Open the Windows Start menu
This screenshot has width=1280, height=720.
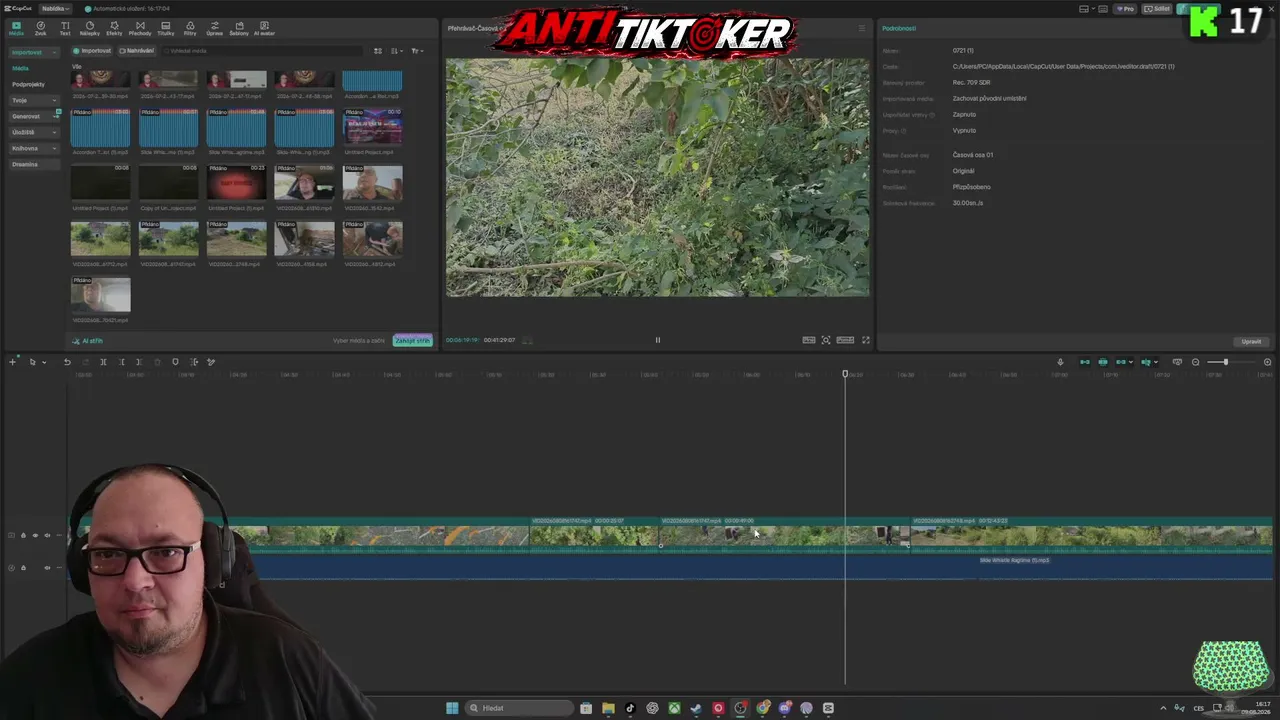(452, 708)
